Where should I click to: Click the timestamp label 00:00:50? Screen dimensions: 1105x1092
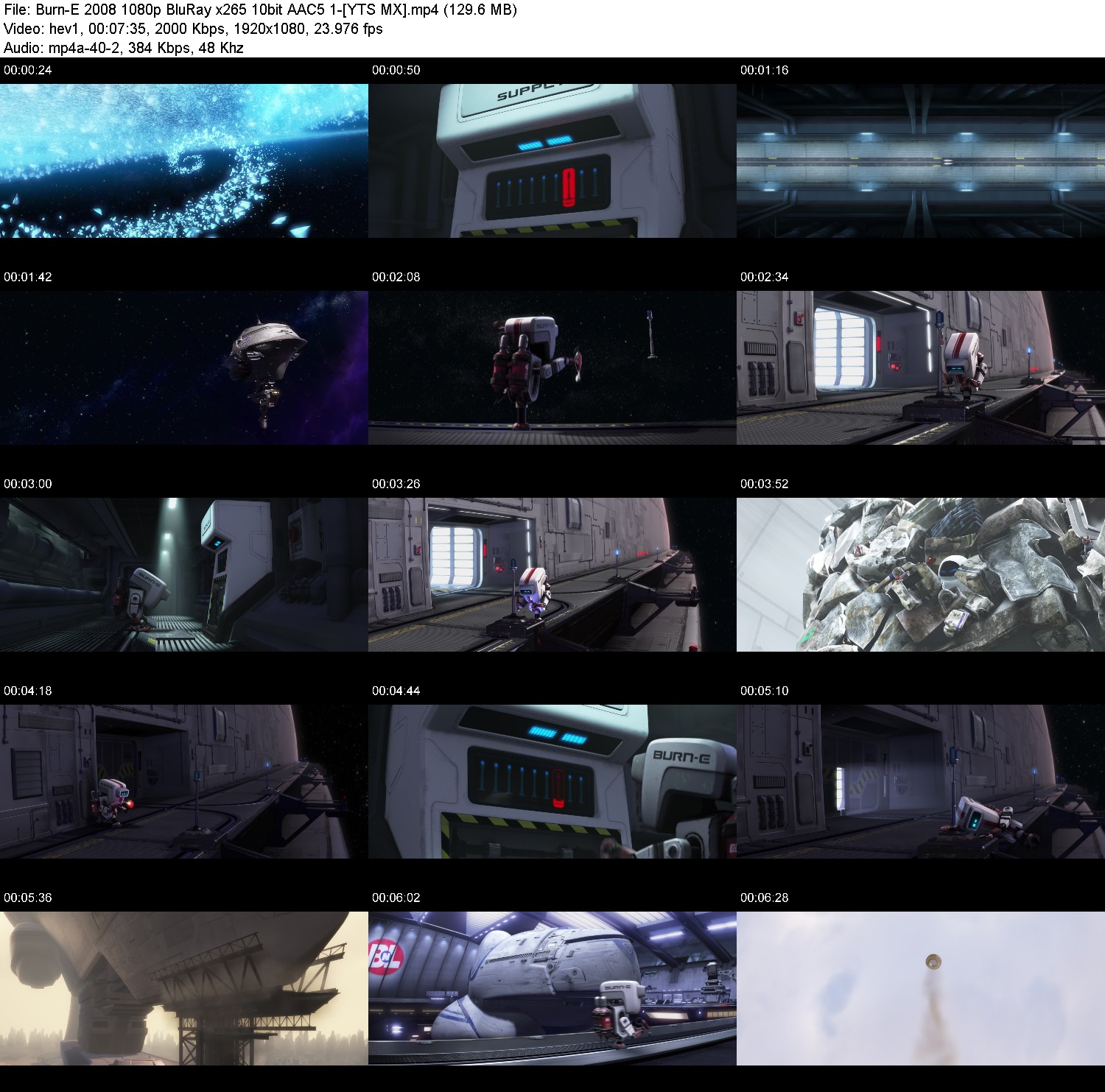point(396,70)
